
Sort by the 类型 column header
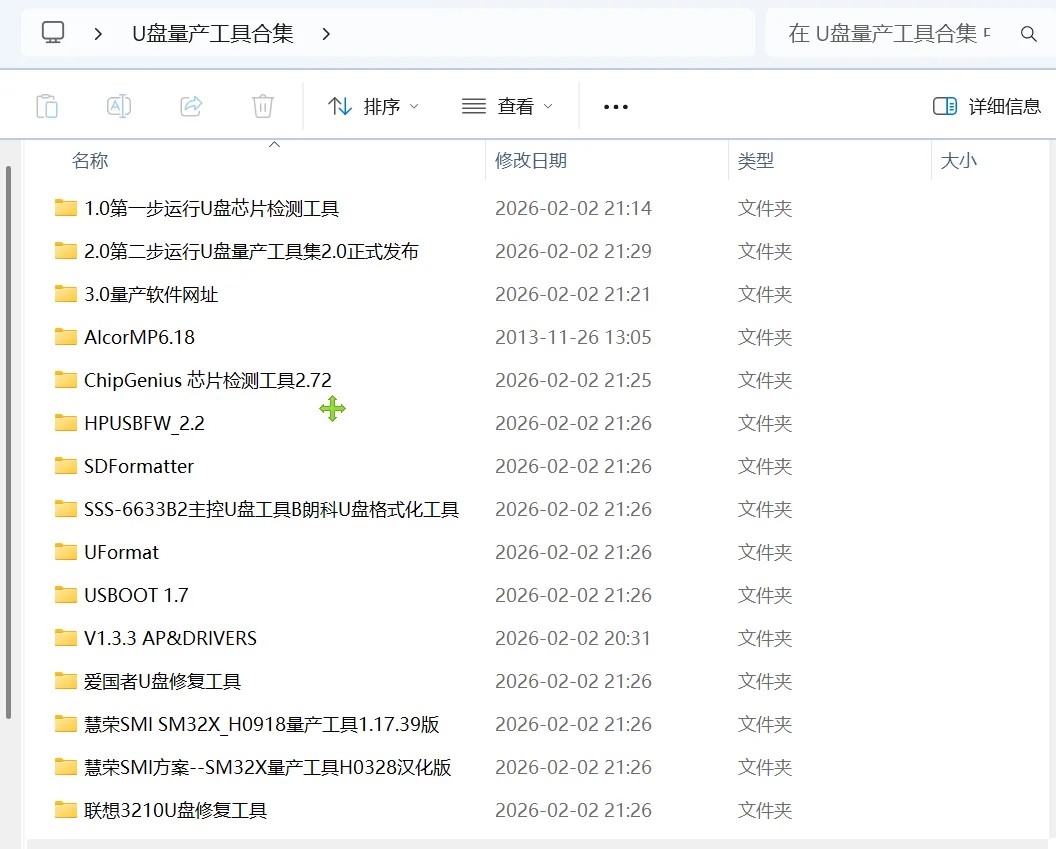(756, 161)
